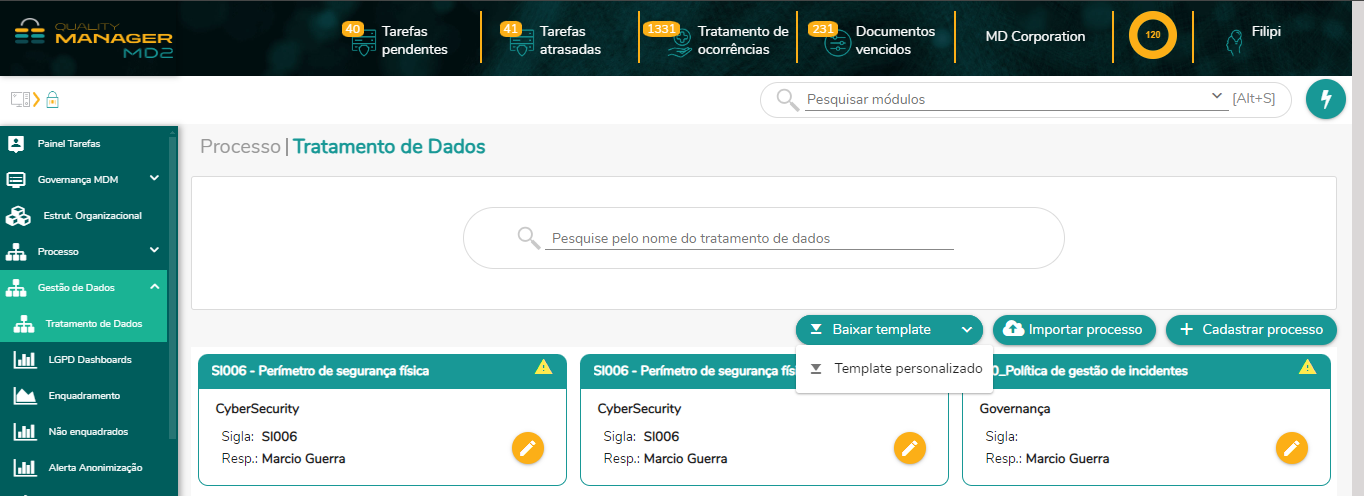The height and width of the screenshot is (496, 1364).
Task: Click the Cadastrar processo button
Action: click(1251, 329)
